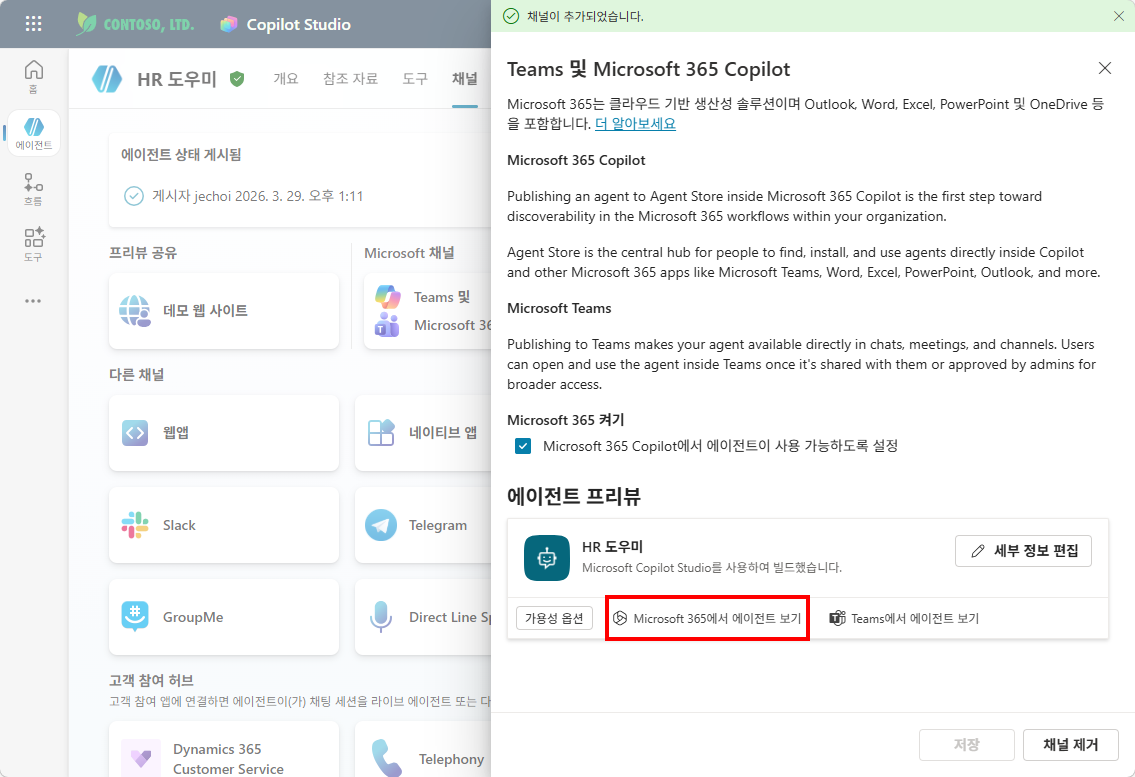Click the 채널 제거 button
Screen dimensions: 1135x777
[x=1071, y=744]
